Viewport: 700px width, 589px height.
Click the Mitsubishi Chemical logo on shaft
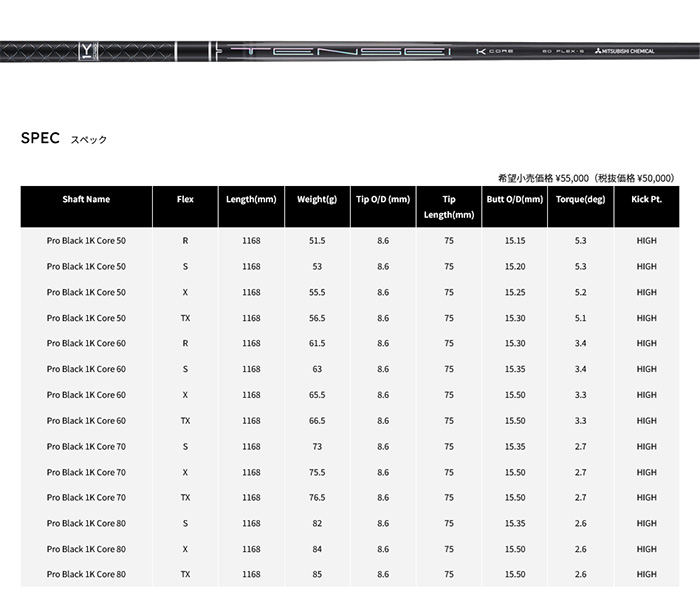pyautogui.click(x=625, y=51)
